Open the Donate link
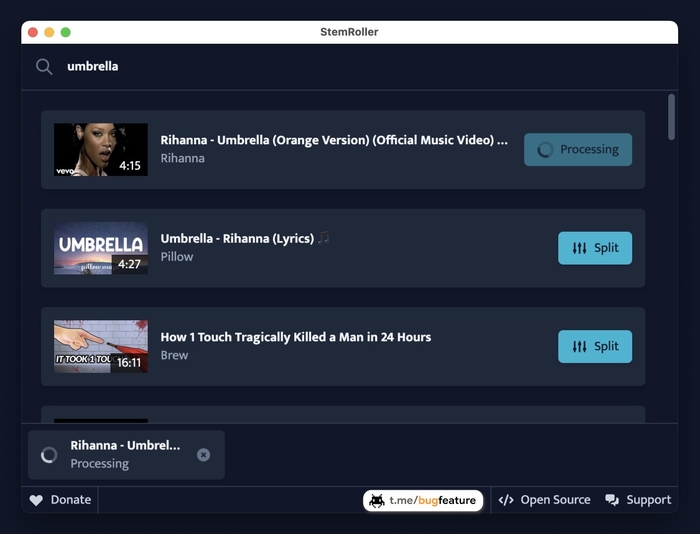 [x=60, y=500]
